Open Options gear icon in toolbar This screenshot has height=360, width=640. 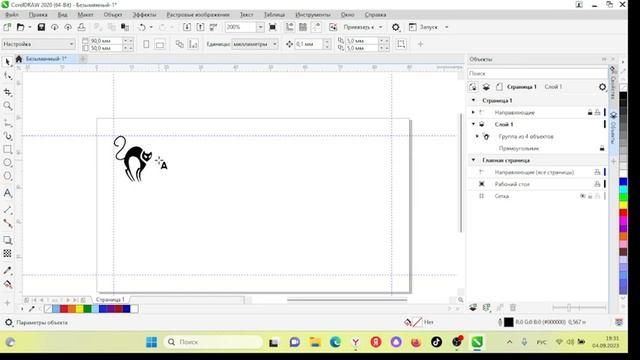pyautogui.click(x=396, y=27)
